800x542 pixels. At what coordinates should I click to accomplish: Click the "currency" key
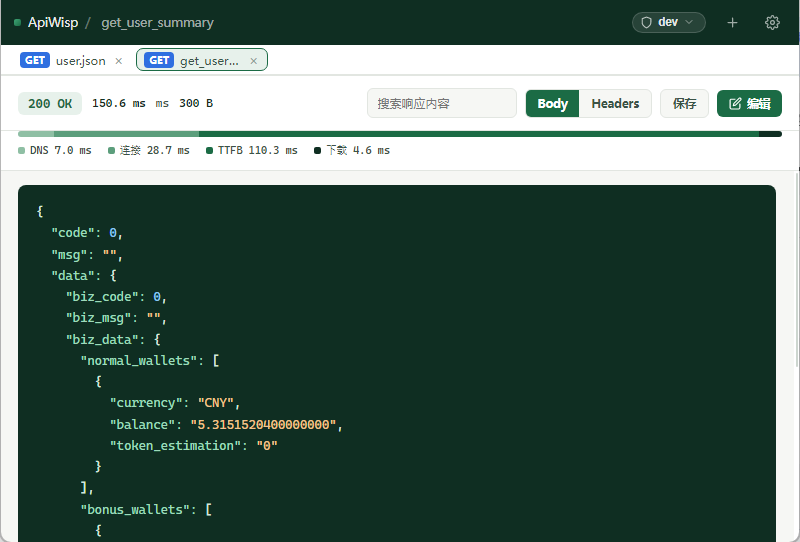click(x=146, y=403)
